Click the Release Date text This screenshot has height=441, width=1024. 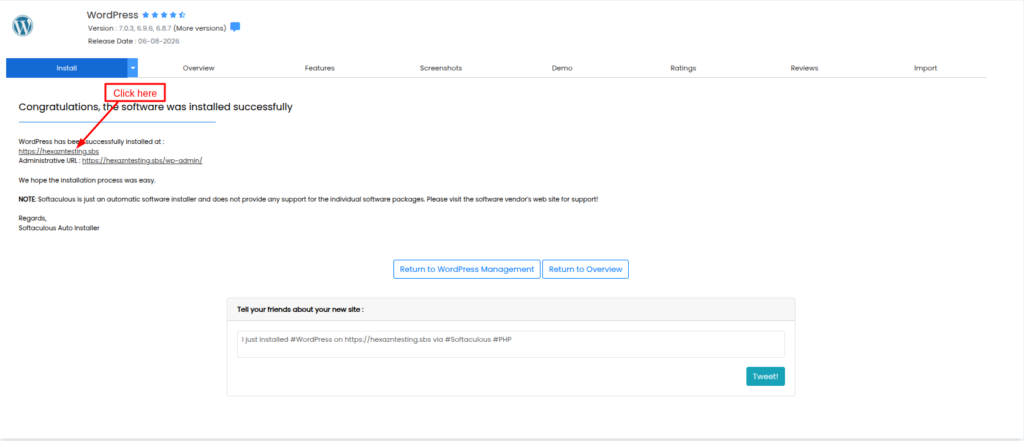coord(133,41)
